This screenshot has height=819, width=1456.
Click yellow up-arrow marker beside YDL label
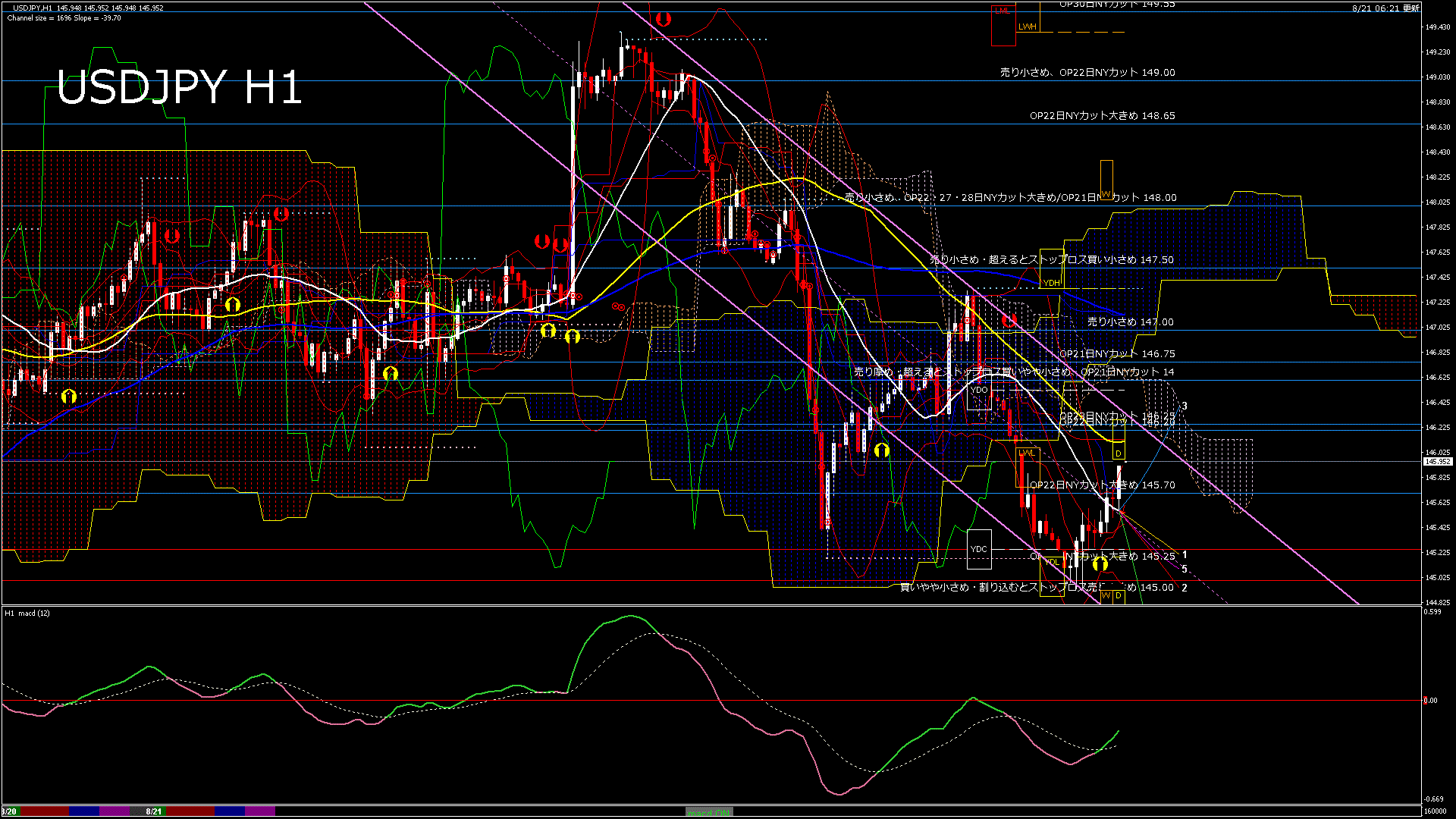(1100, 563)
